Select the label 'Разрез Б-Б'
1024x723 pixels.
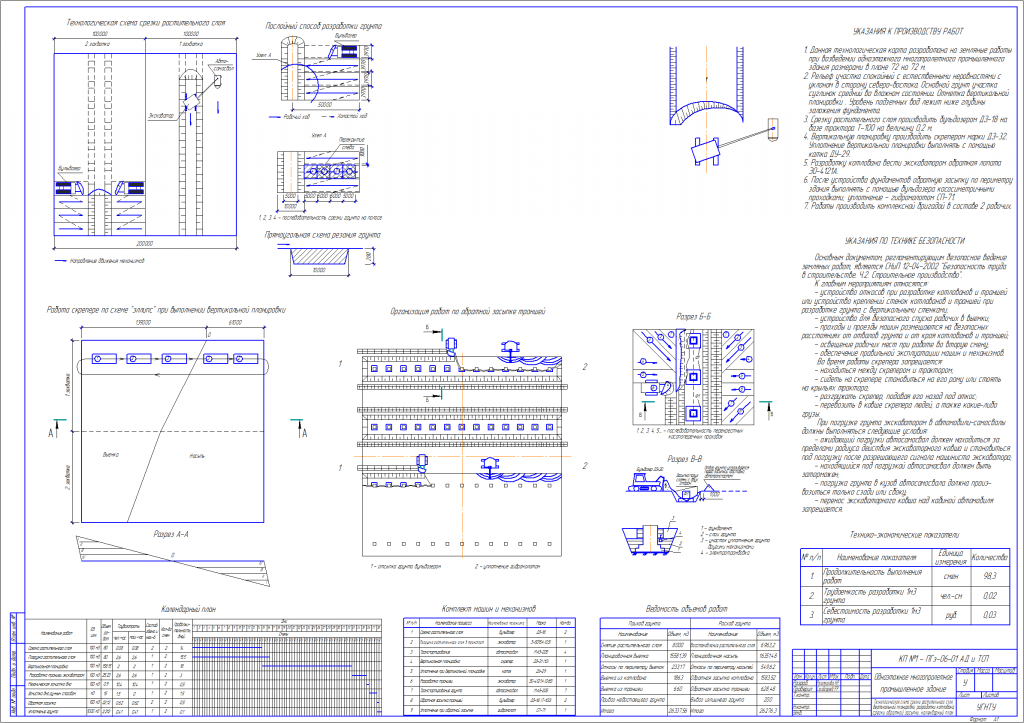(x=694, y=317)
